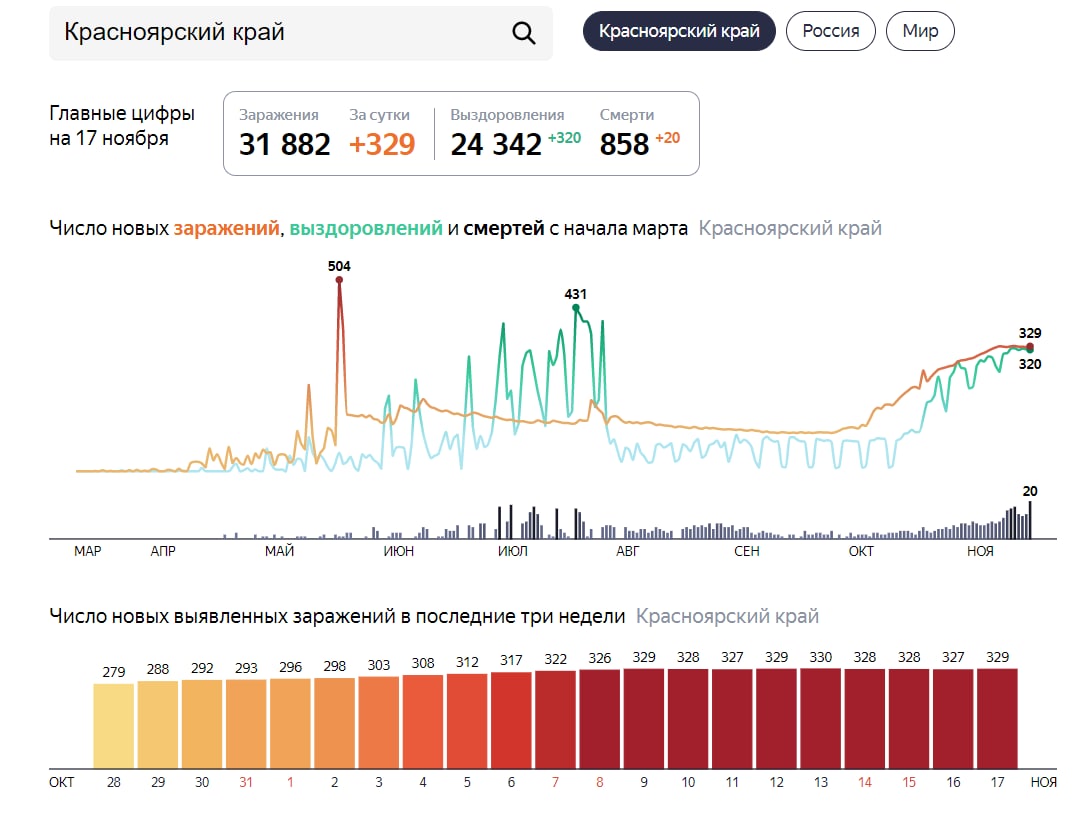
Task: Click the November 13 bar with 330
Action: [x=820, y=718]
